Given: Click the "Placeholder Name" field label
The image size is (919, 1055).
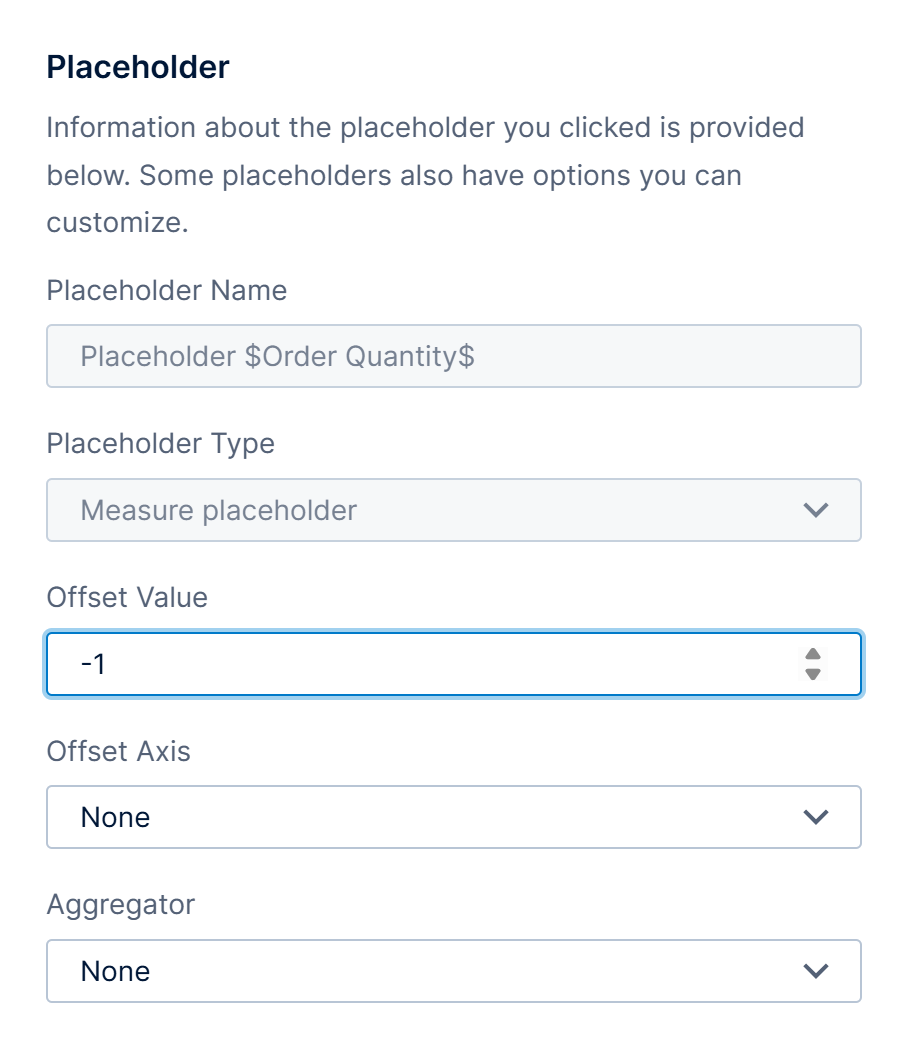Looking at the screenshot, I should point(166,290).
